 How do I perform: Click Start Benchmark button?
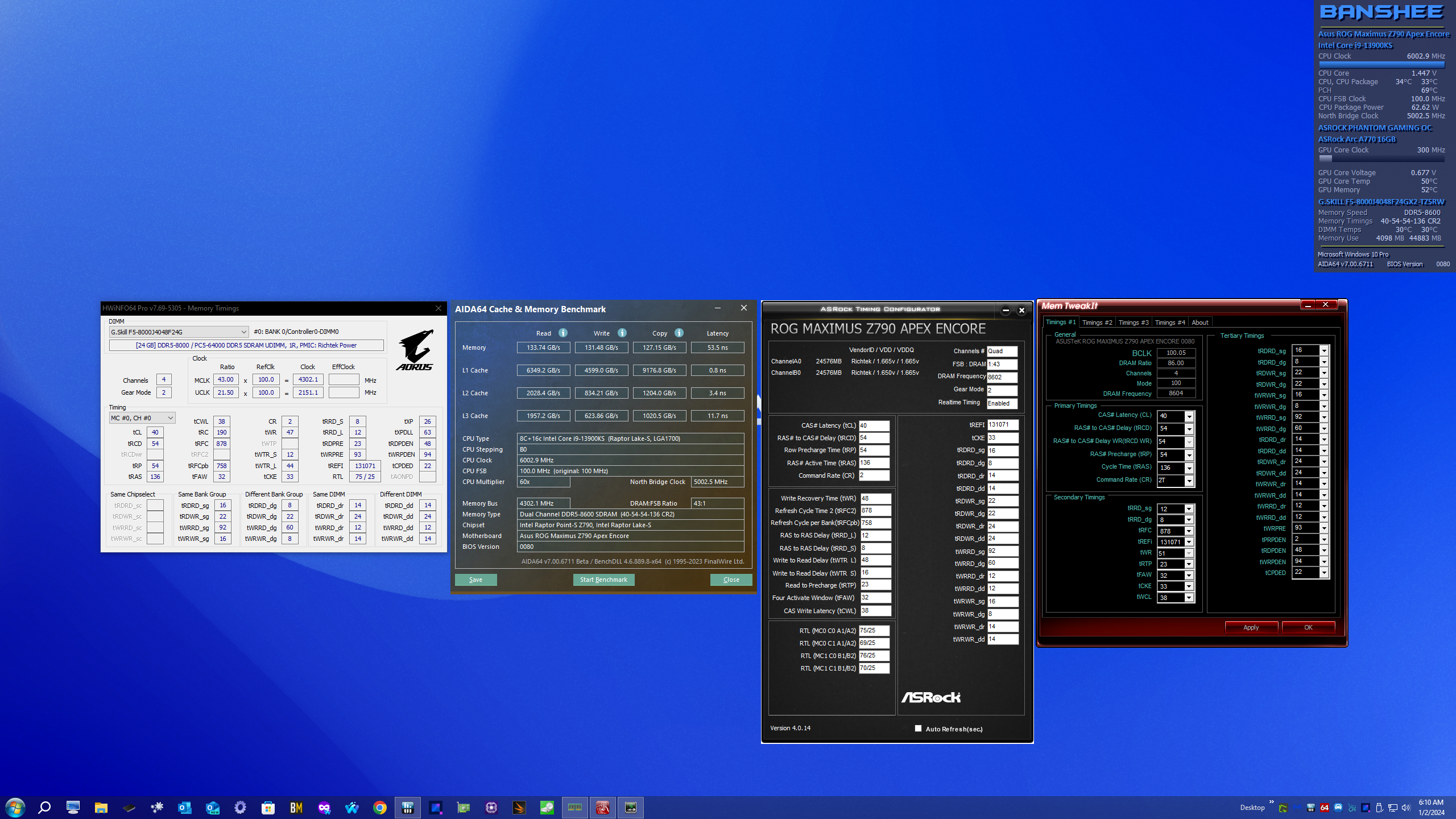(x=603, y=580)
